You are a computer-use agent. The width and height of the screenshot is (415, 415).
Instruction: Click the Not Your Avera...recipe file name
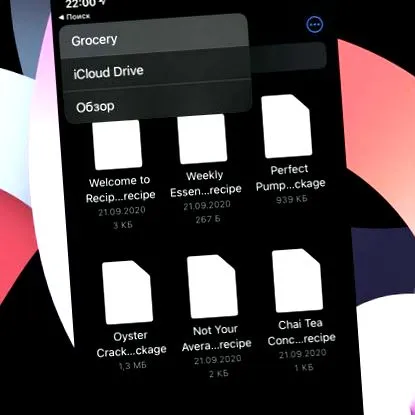coord(216,338)
